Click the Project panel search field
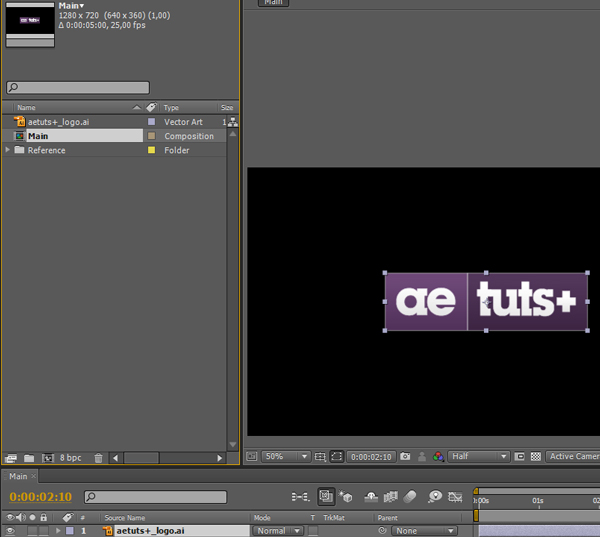The width and height of the screenshot is (600, 537). [x=78, y=87]
